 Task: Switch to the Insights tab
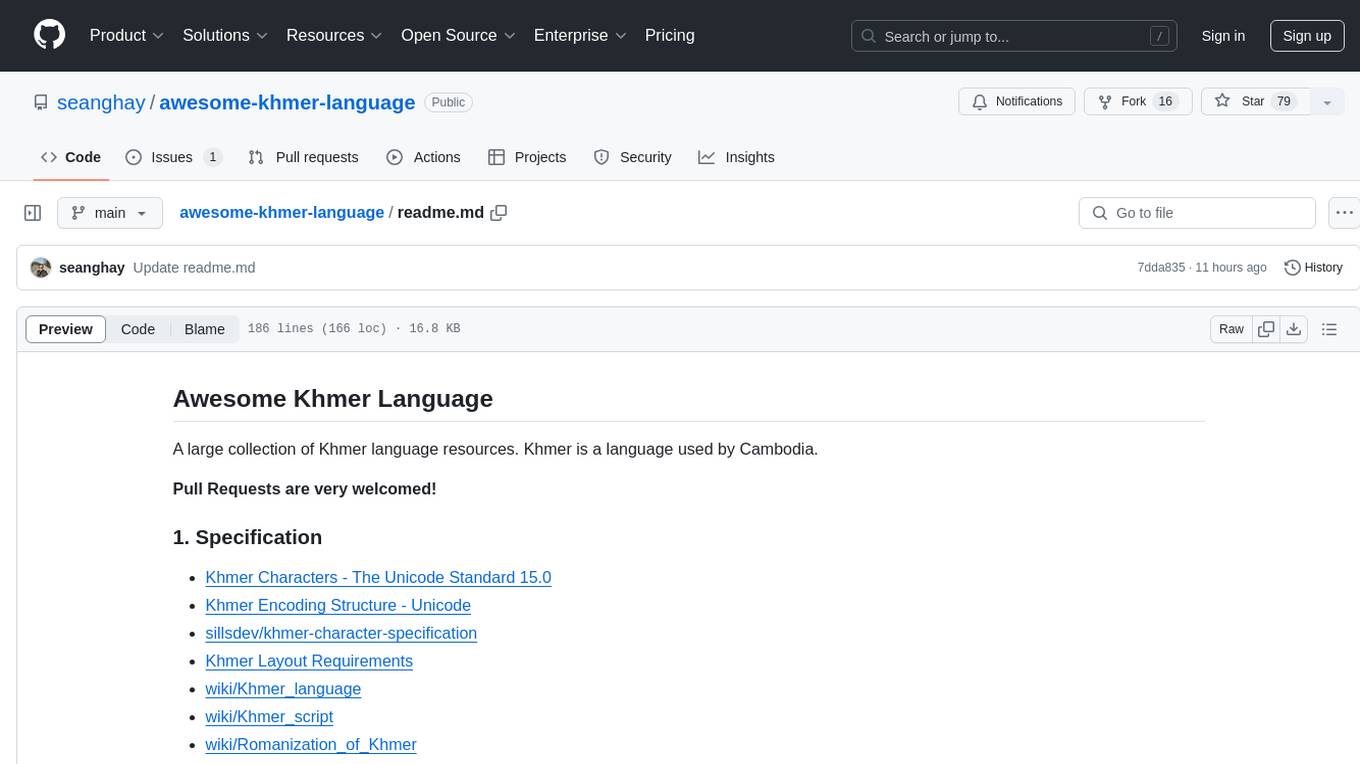pyautogui.click(x=736, y=157)
